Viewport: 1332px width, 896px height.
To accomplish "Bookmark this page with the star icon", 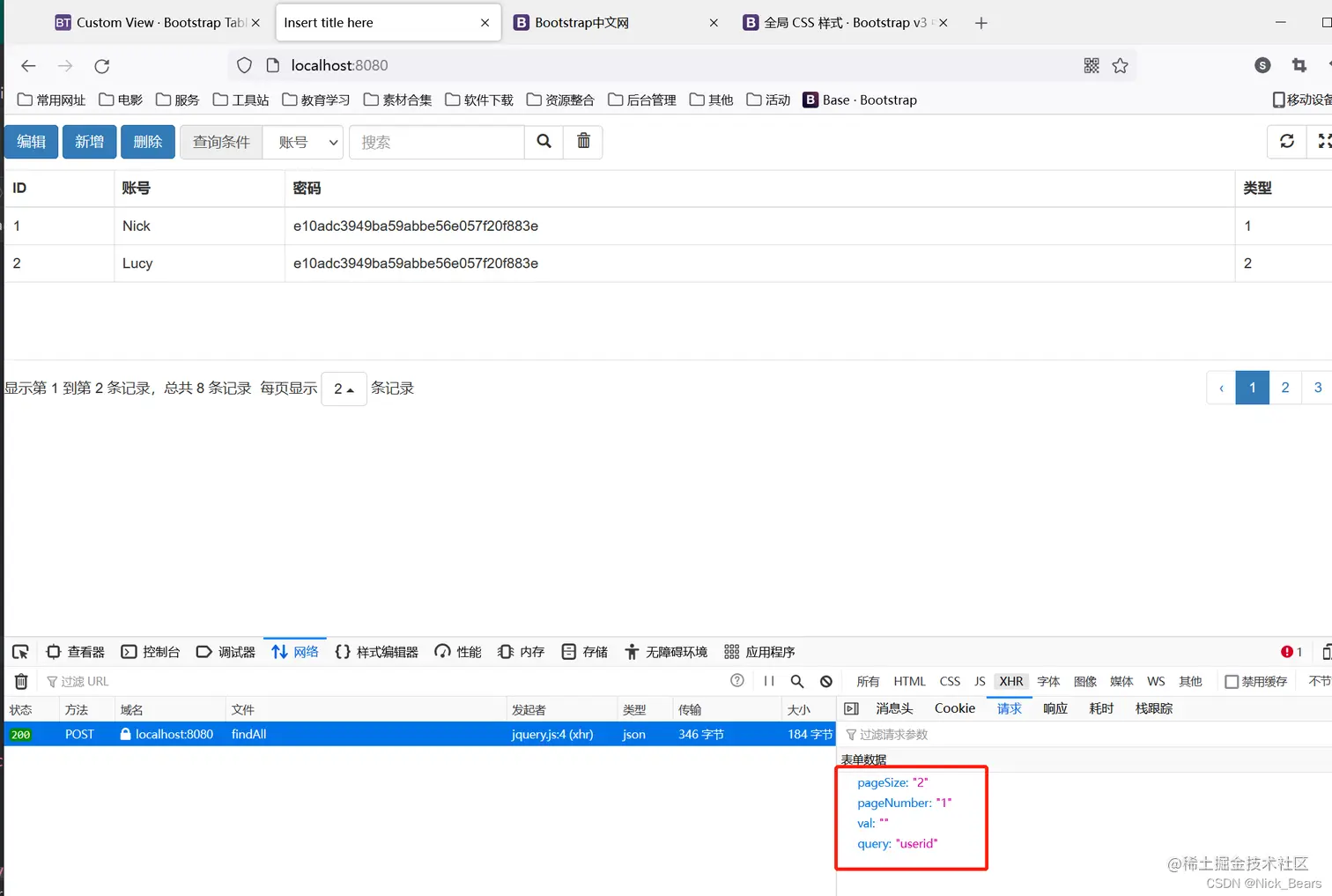I will click(x=1120, y=65).
